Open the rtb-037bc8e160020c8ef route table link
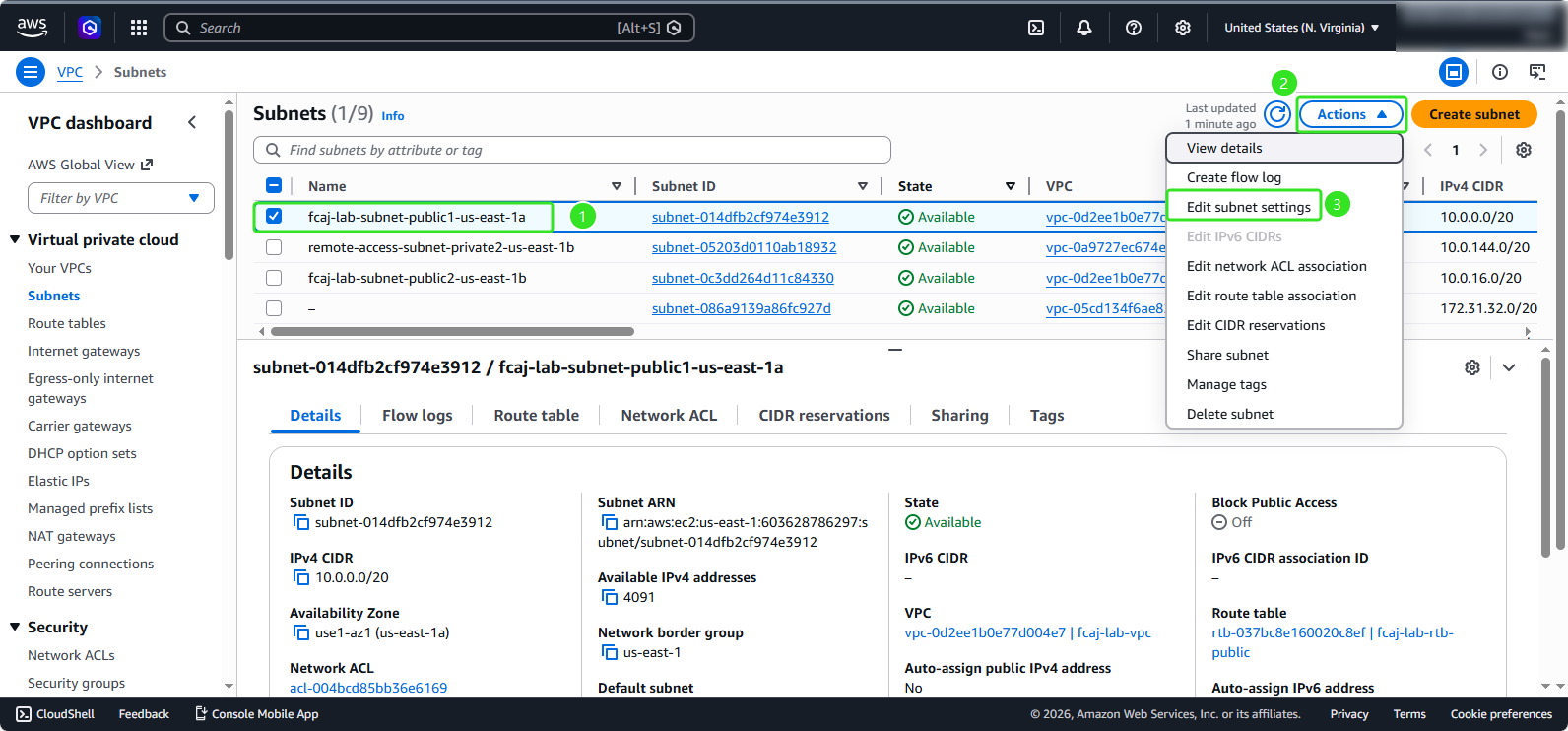Screen dimensions: 1568x731 [1332, 642]
